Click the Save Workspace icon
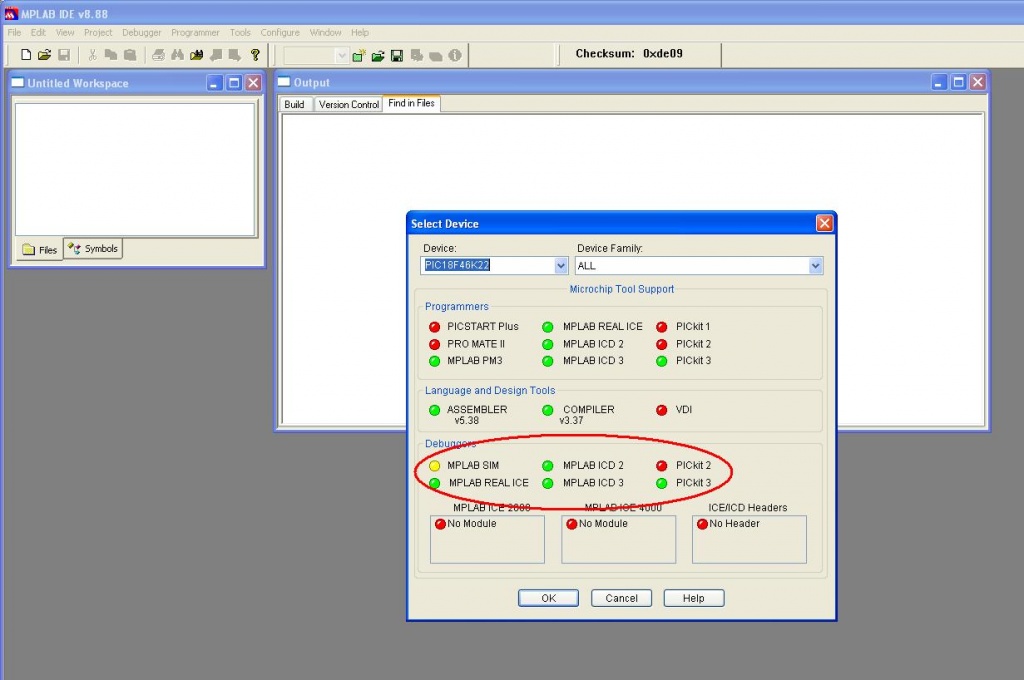Viewport: 1024px width, 680px height. [x=396, y=56]
